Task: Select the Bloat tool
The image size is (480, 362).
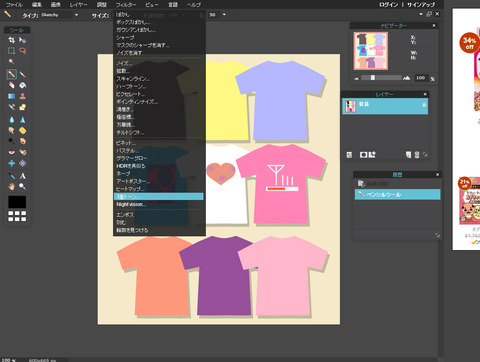Action: [x=12, y=163]
